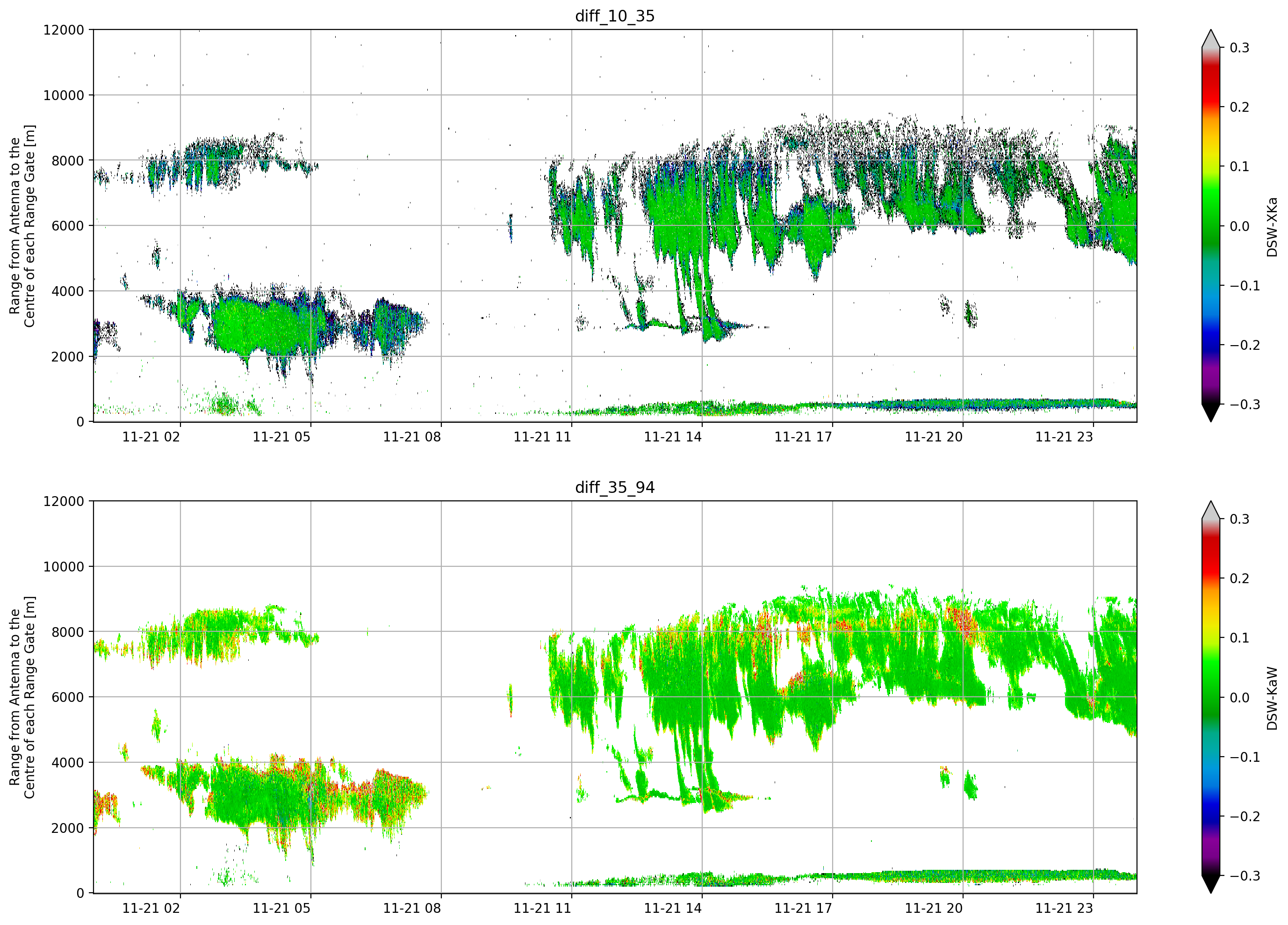Click the top colorbar's lower black arrow
Image resolution: width=1288 pixels, height=925 pixels.
(1211, 412)
